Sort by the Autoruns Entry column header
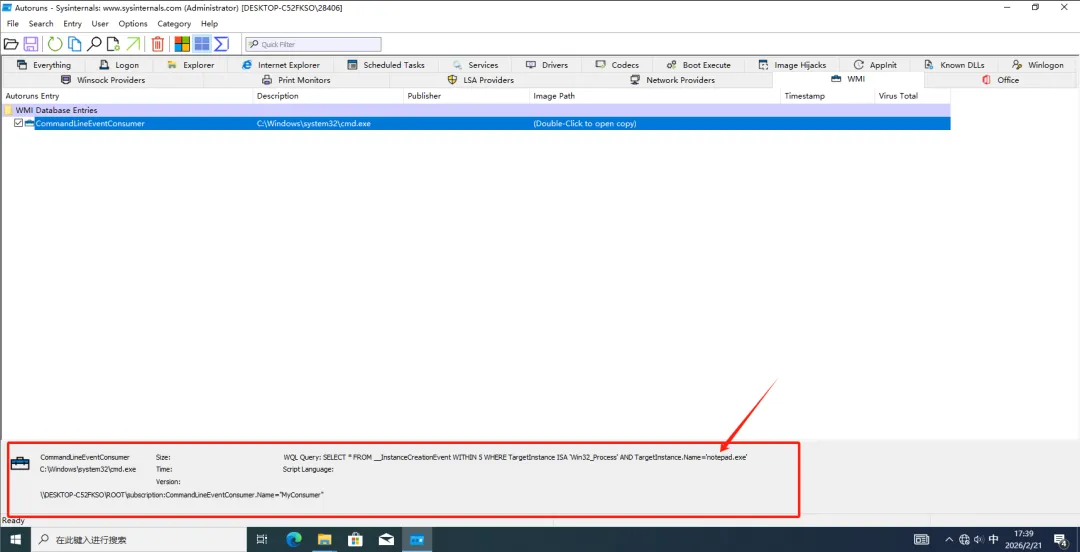 point(127,96)
